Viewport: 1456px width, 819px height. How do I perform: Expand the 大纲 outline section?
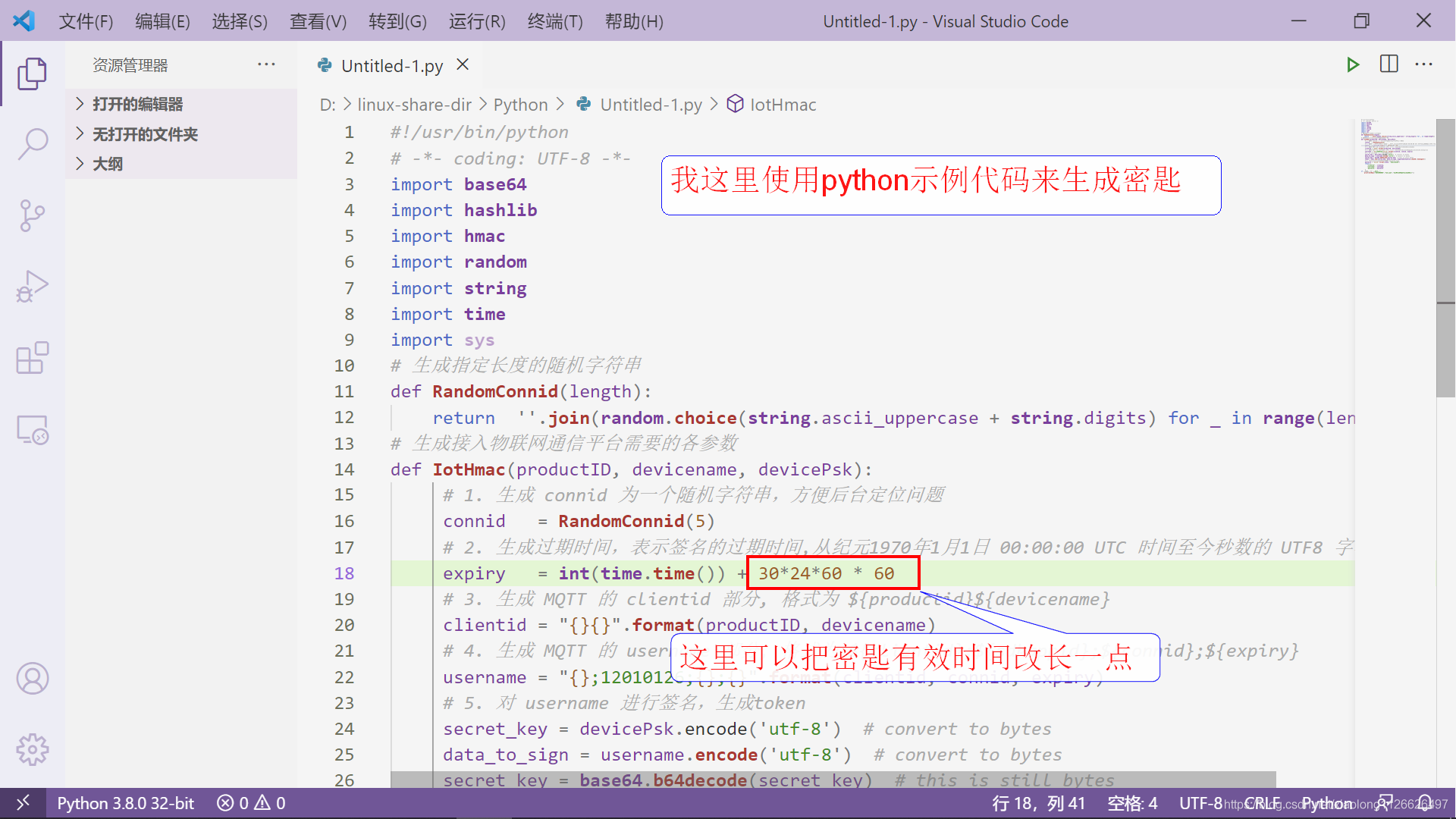pyautogui.click(x=107, y=164)
